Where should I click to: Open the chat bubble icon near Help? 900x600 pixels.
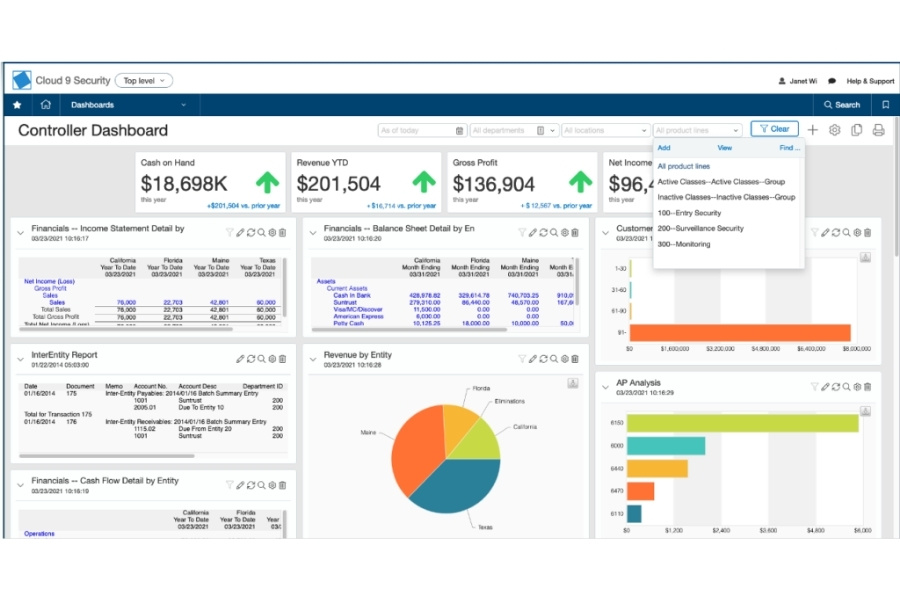832,81
